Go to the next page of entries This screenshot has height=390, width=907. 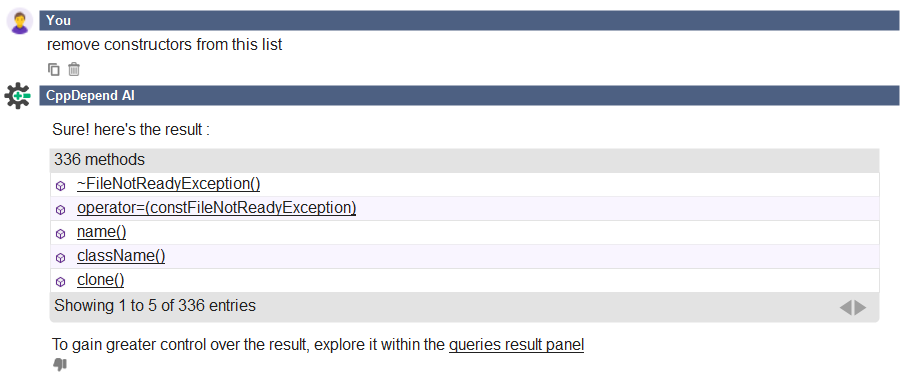(x=861, y=307)
